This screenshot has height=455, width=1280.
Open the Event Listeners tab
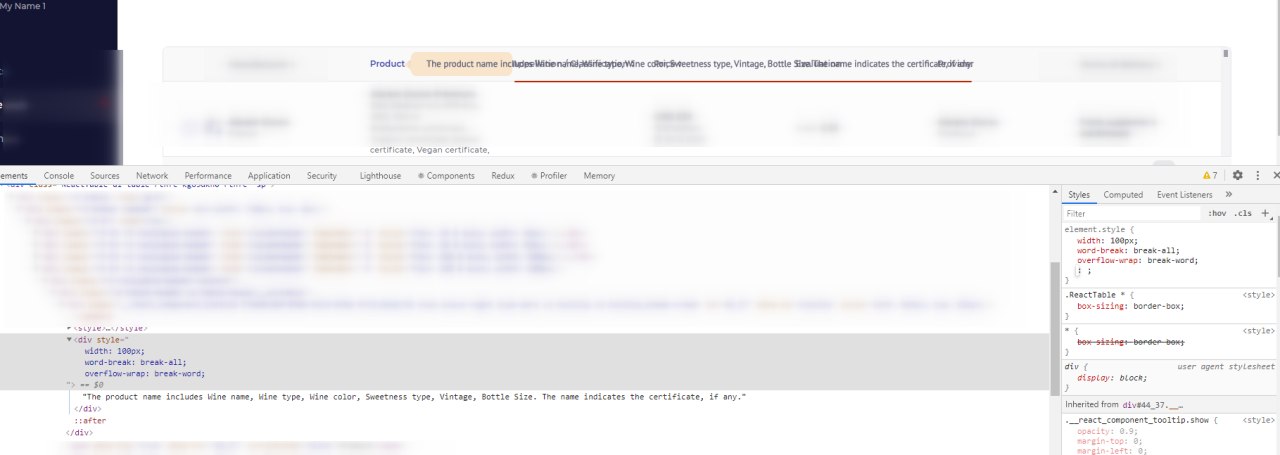(x=1184, y=195)
